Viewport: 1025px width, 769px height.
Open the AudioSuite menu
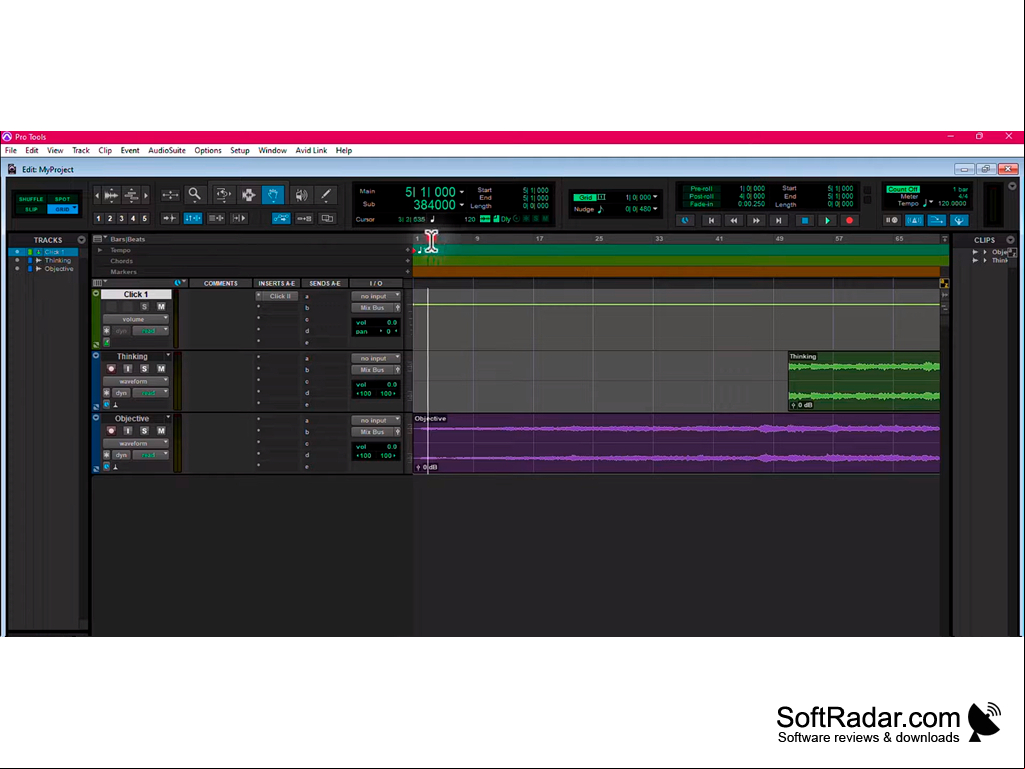(167, 150)
